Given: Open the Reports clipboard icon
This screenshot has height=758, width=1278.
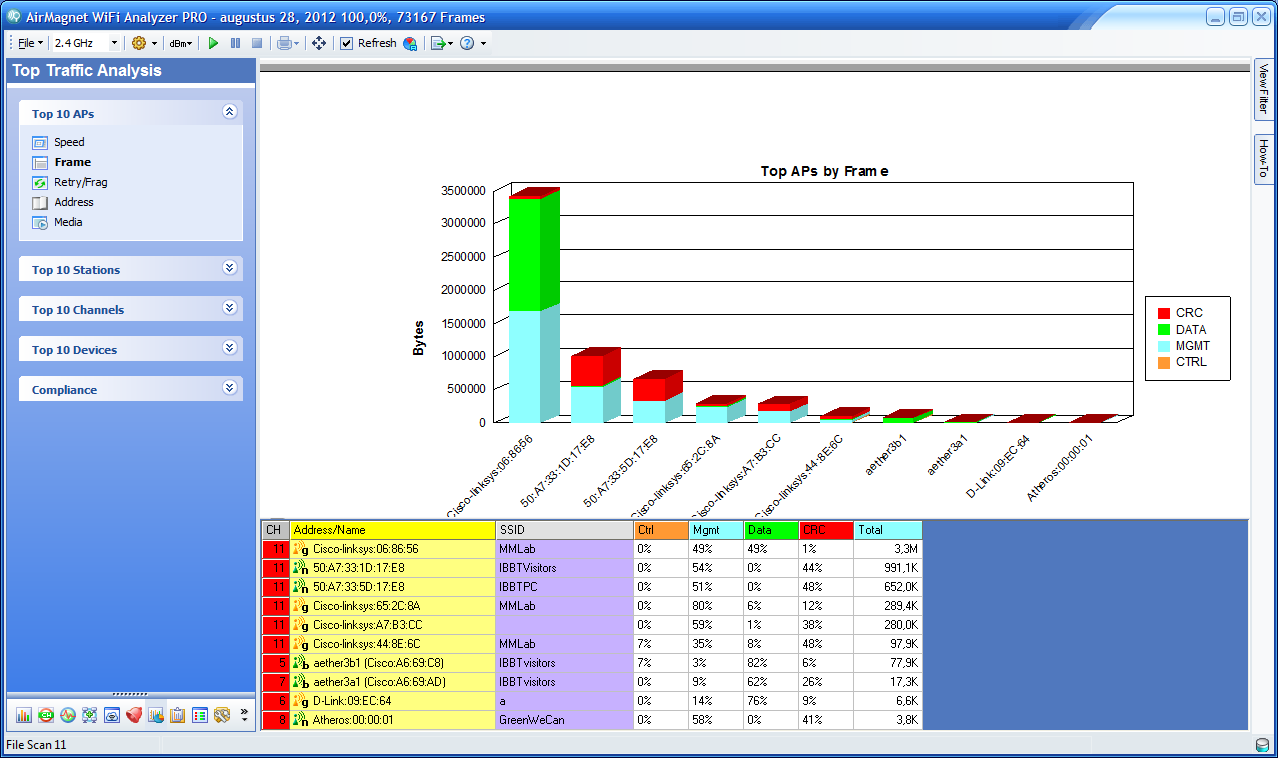Looking at the screenshot, I should [178, 715].
